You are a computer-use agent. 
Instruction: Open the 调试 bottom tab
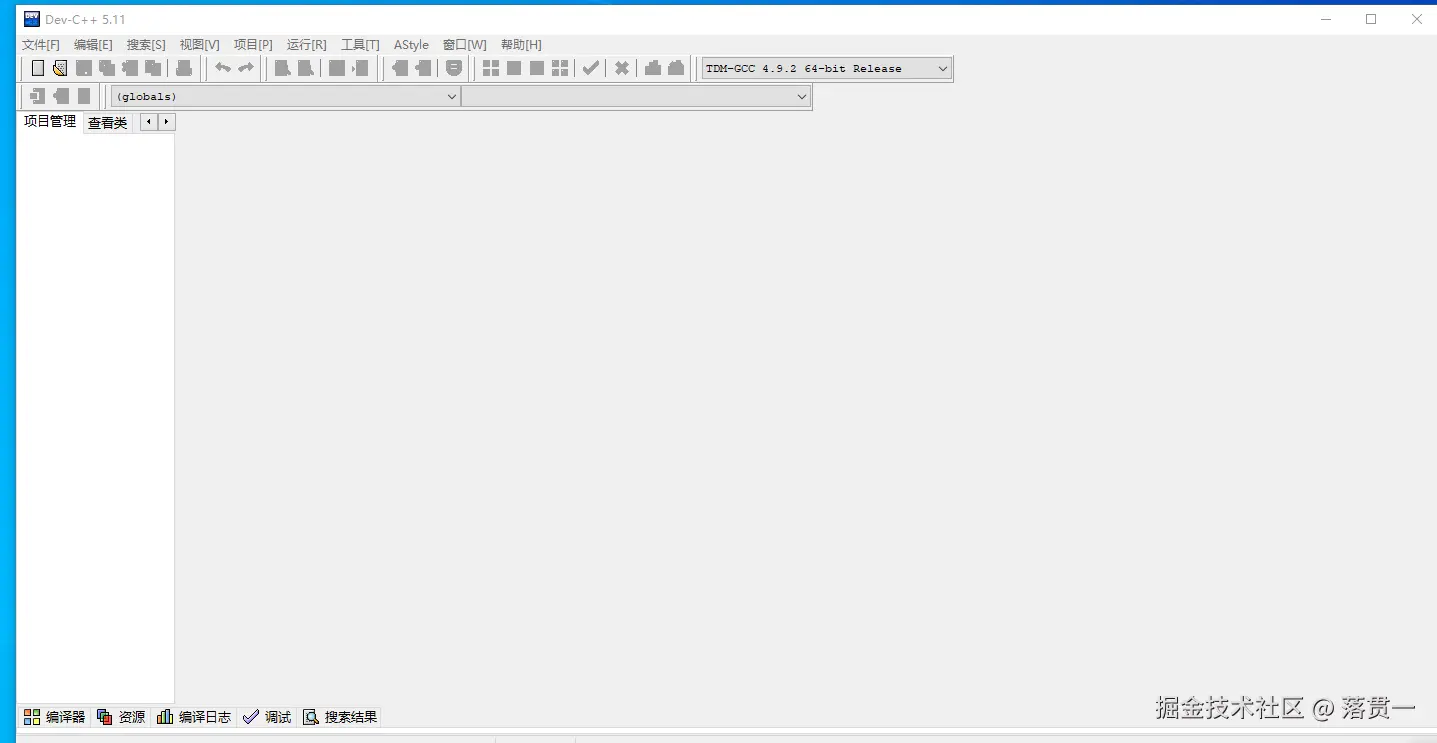pos(267,717)
